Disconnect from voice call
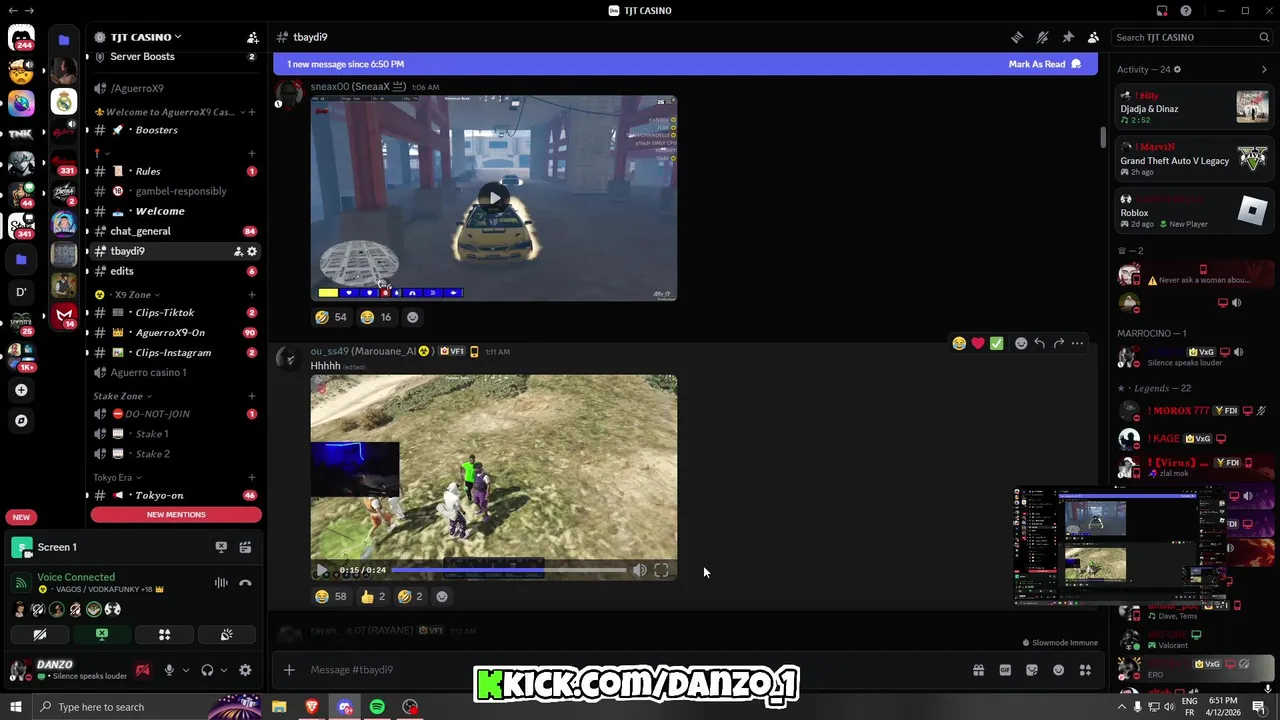This screenshot has width=1280, height=720. click(245, 583)
